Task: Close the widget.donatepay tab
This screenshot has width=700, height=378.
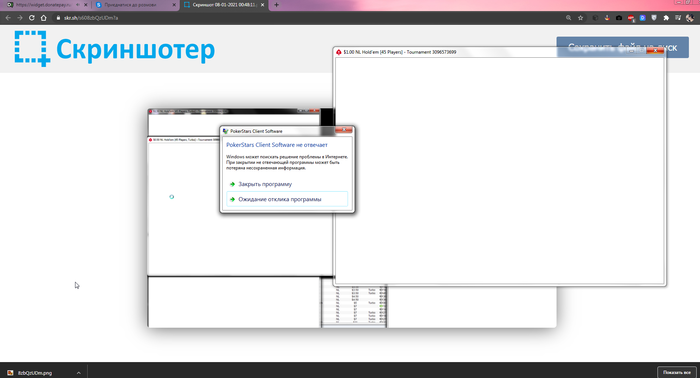Action: click(x=86, y=5)
